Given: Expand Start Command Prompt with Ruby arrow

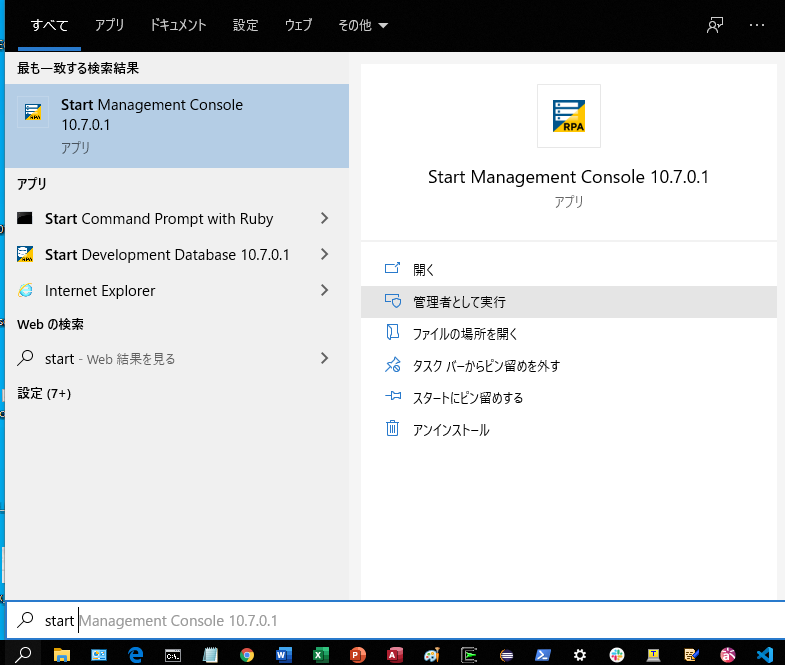Looking at the screenshot, I should (324, 218).
